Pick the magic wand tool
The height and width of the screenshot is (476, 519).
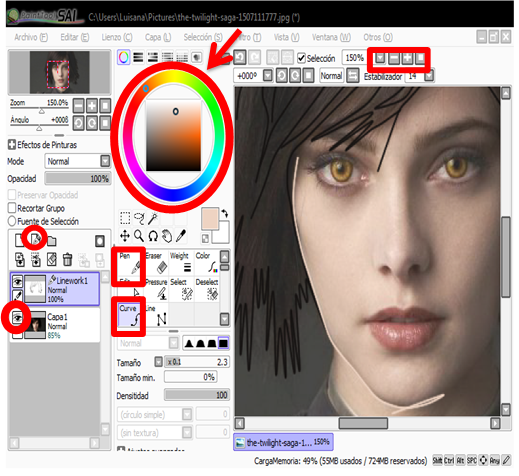click(x=153, y=219)
